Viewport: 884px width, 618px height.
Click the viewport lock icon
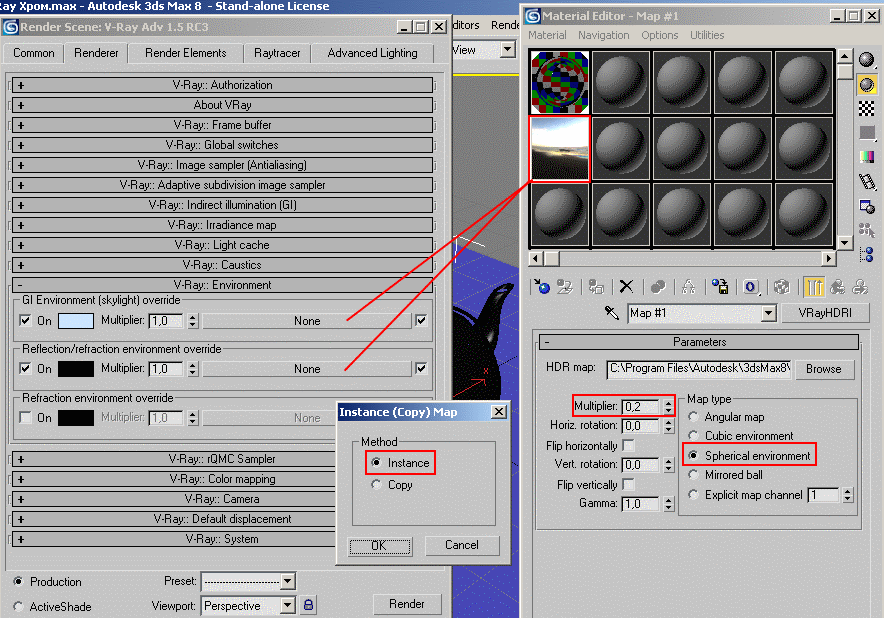pos(308,605)
